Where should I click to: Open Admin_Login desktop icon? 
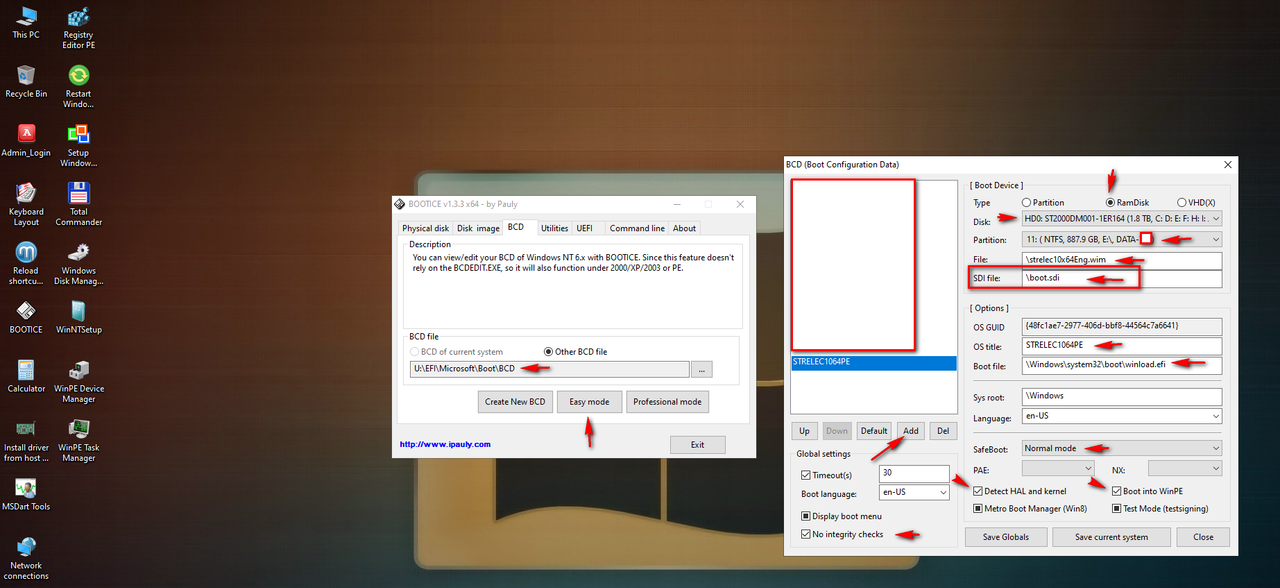(x=26, y=141)
